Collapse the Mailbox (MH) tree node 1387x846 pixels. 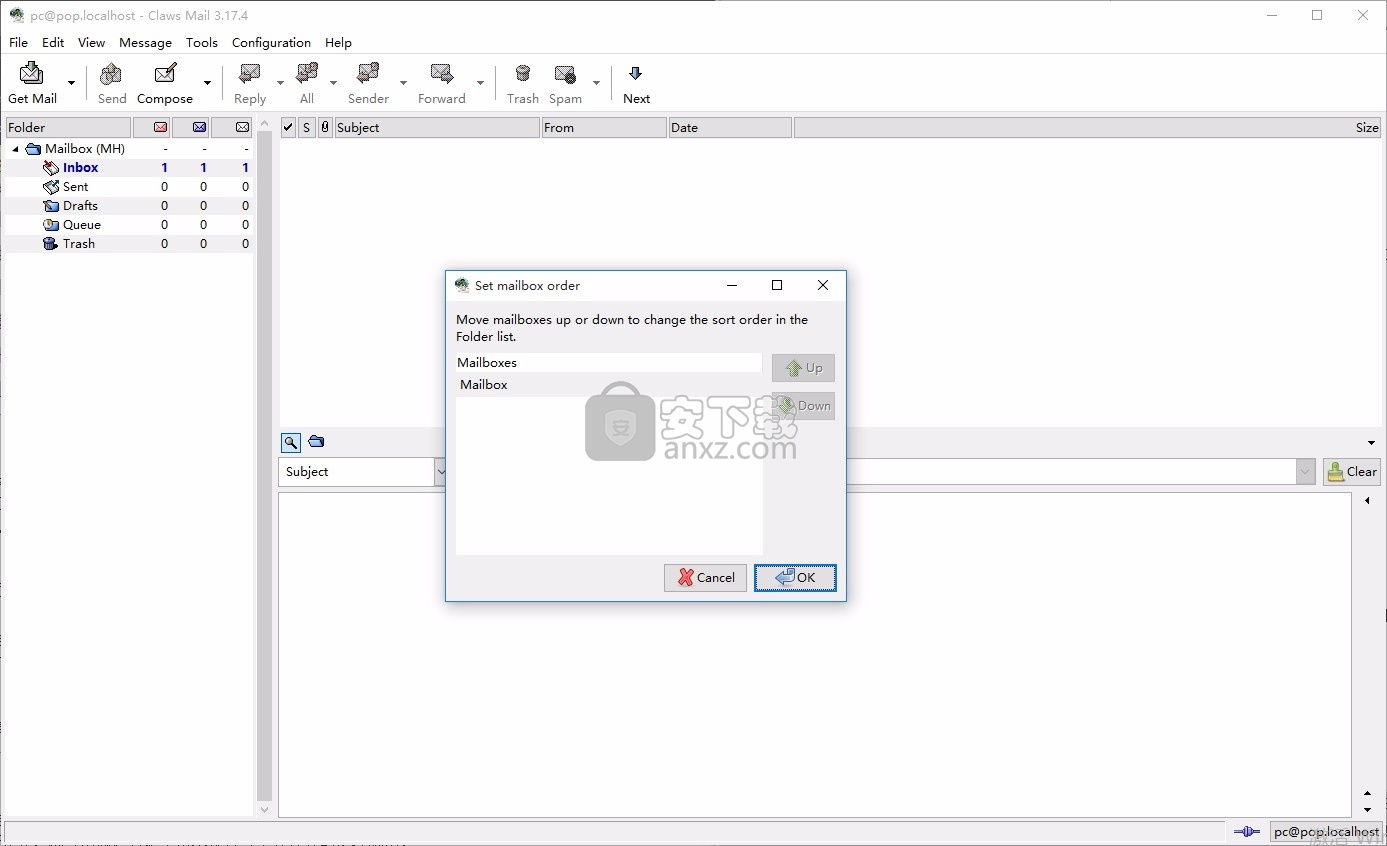pos(15,149)
